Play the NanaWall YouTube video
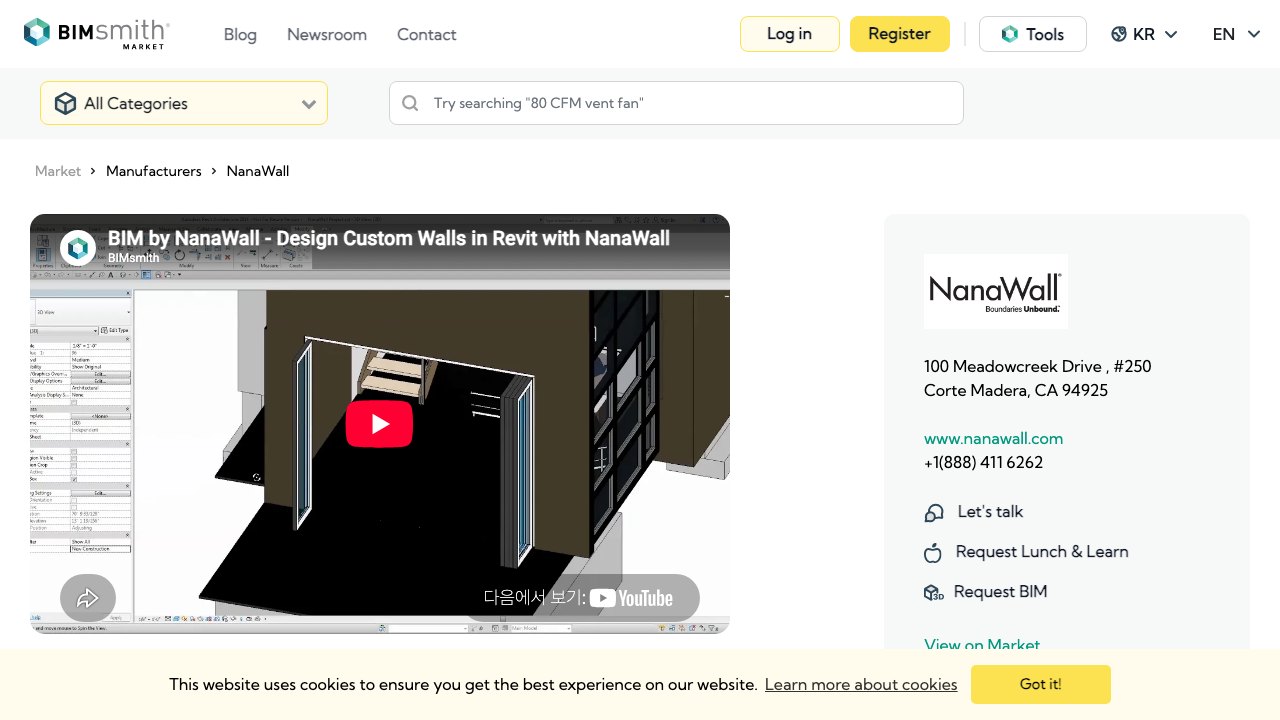Screen dimensions: 1280x720 click(380, 424)
